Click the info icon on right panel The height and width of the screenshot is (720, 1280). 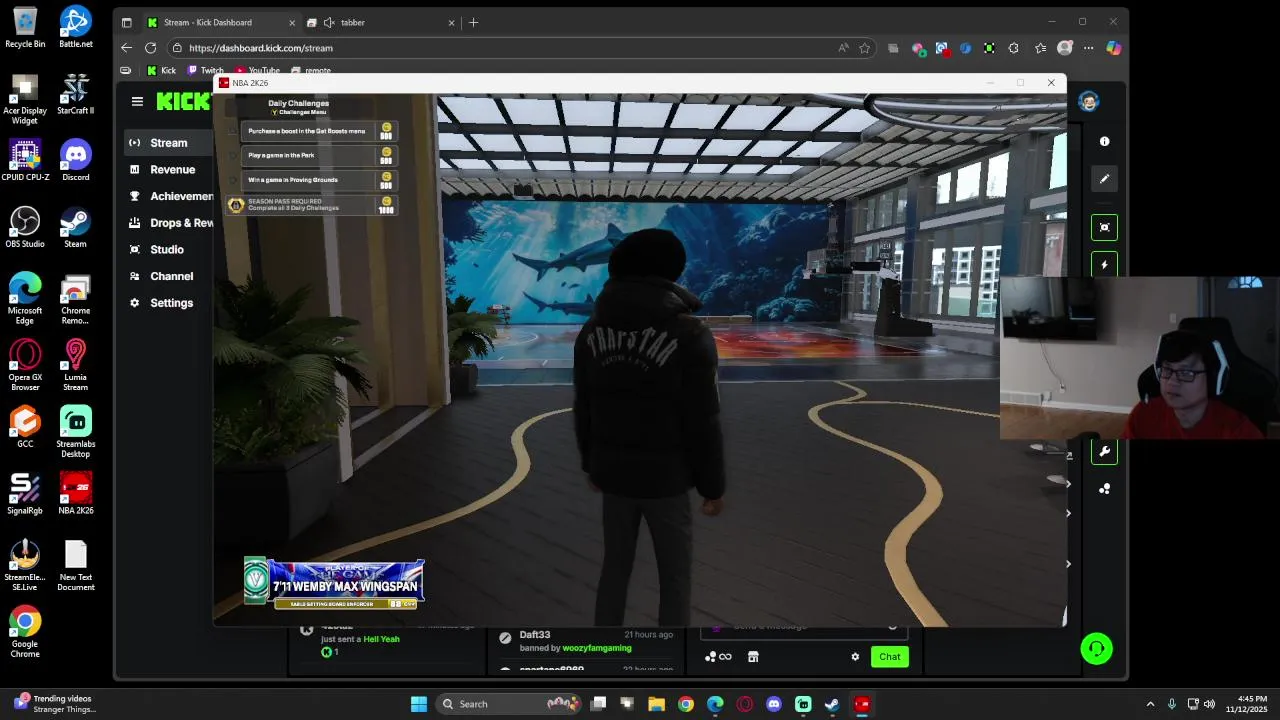(1104, 142)
